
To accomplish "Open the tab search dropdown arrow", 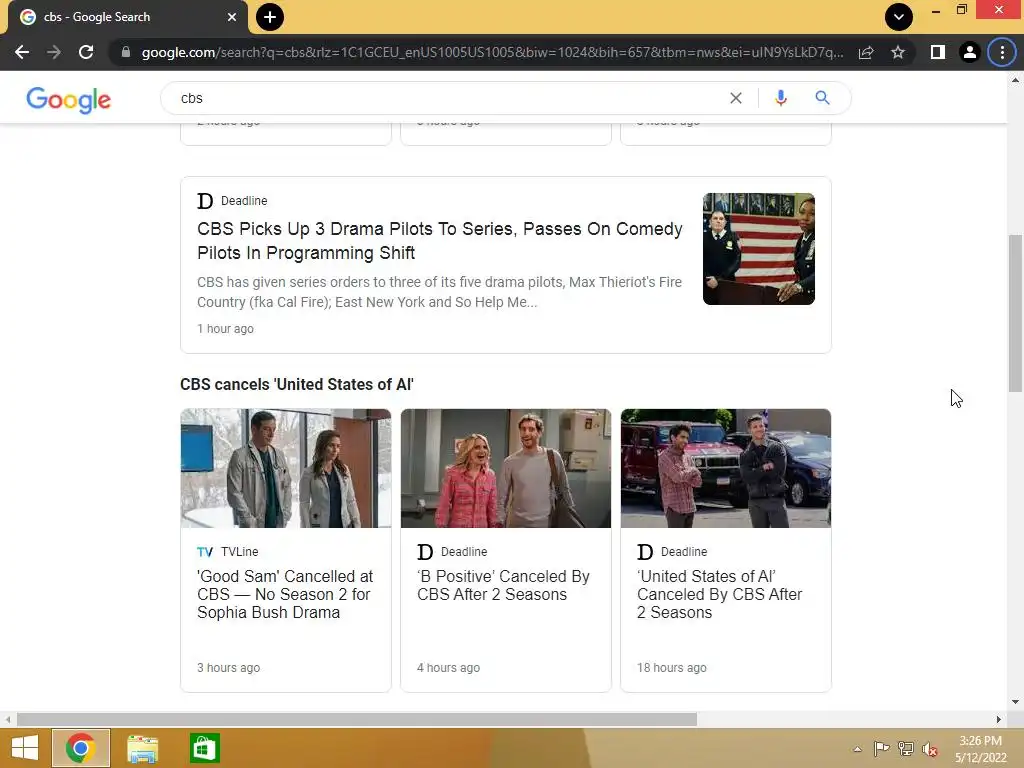I will 899,17.
